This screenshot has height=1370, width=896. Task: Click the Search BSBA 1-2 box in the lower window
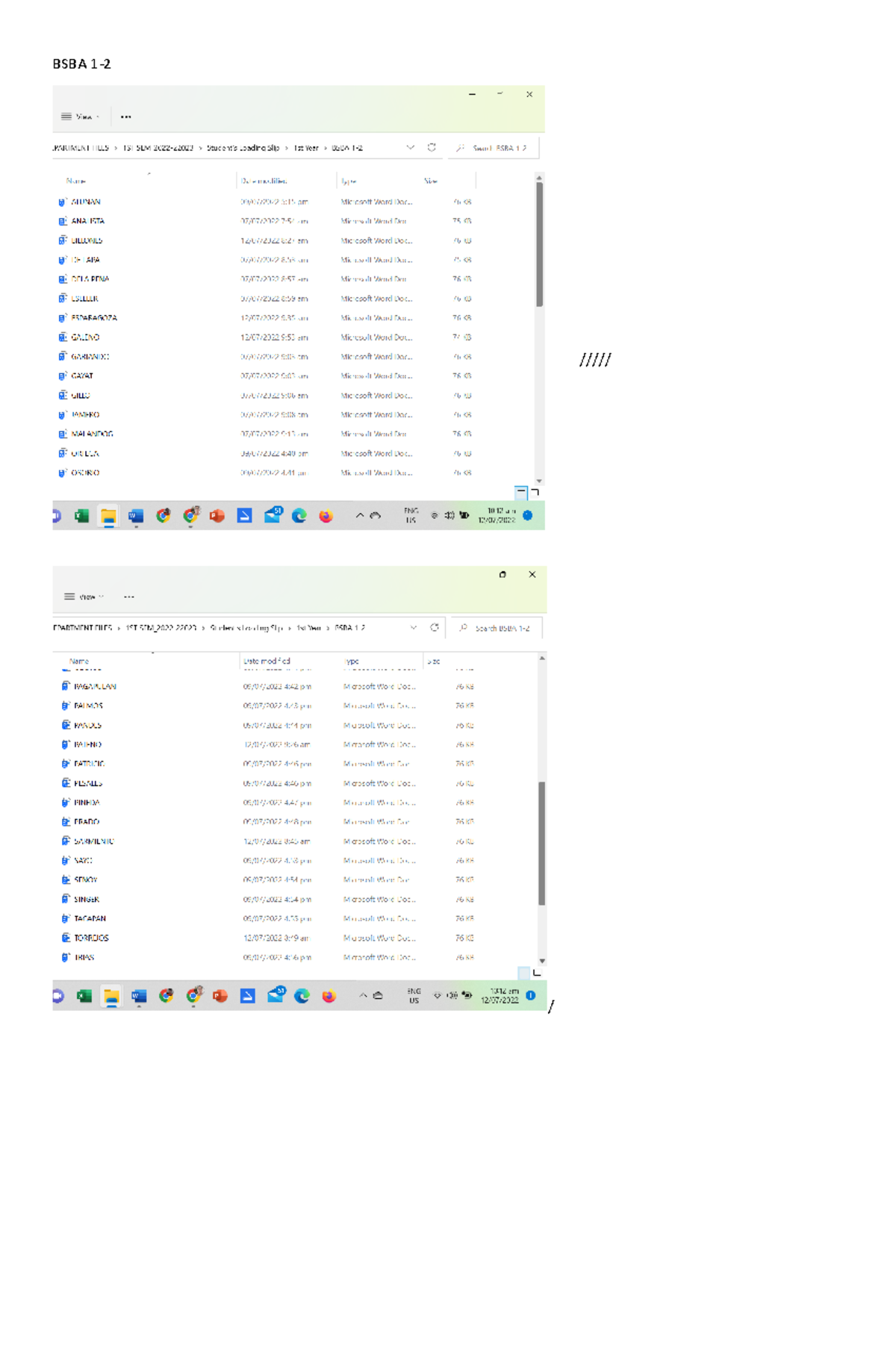(x=497, y=628)
